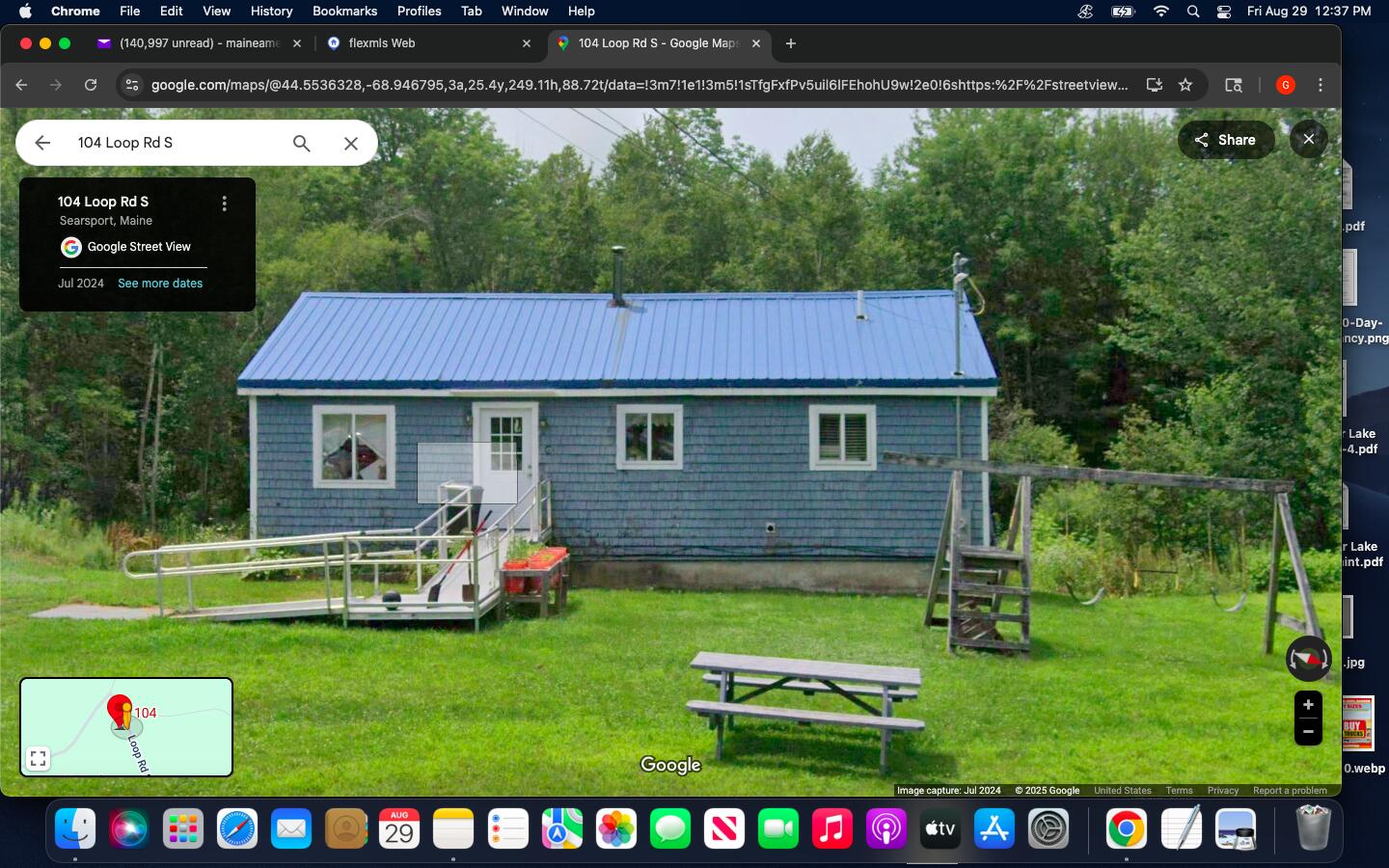Open the See more dates link

pos(160,284)
